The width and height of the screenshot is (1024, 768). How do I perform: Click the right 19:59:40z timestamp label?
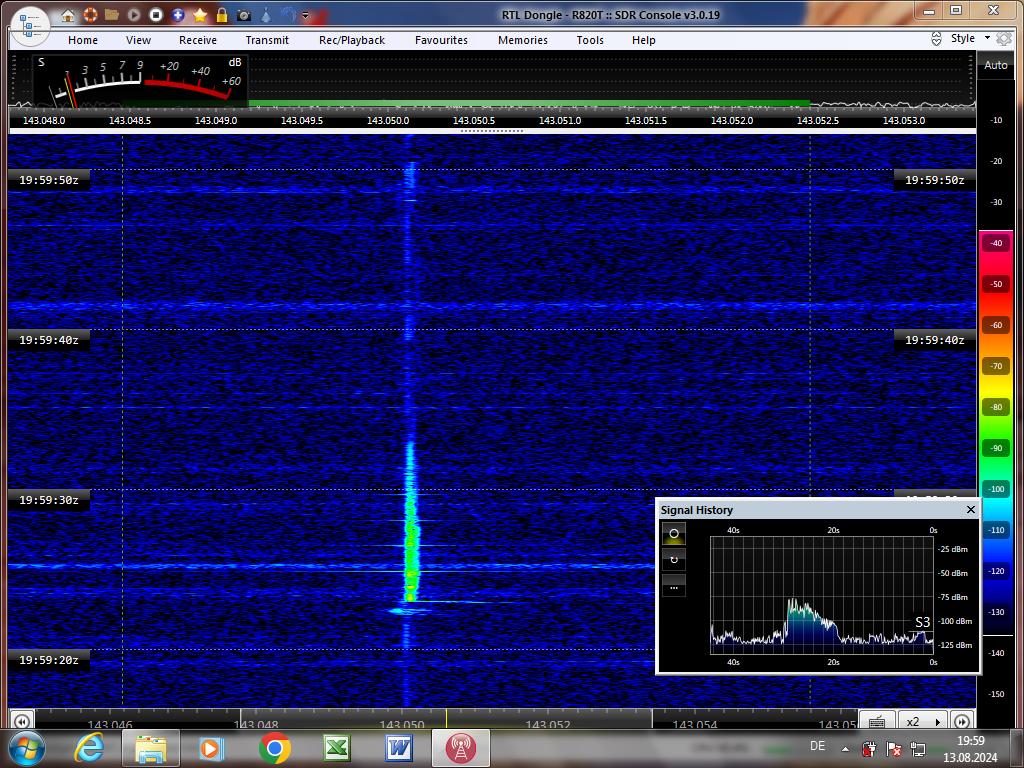[935, 340]
